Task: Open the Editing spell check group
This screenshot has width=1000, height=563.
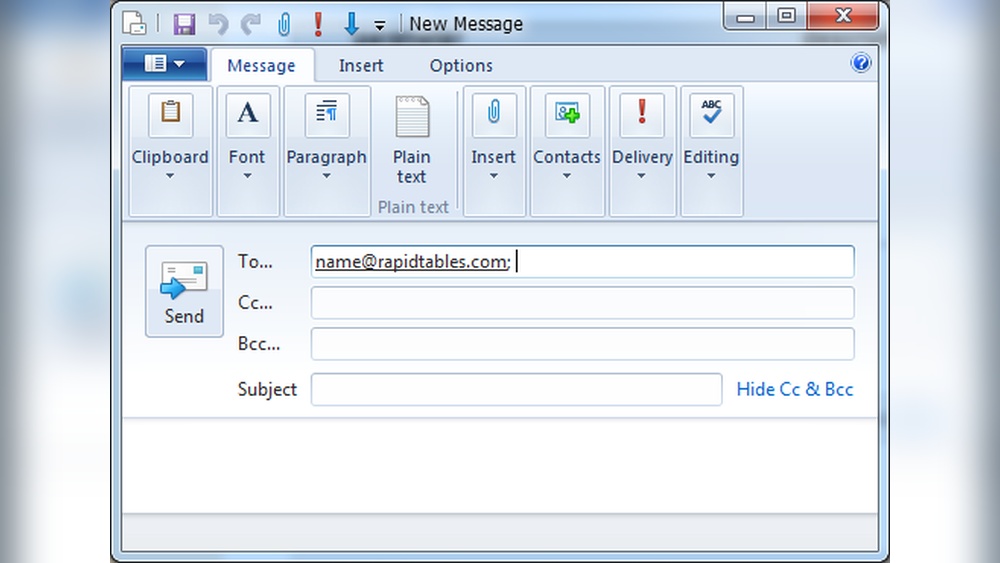Action: click(711, 150)
